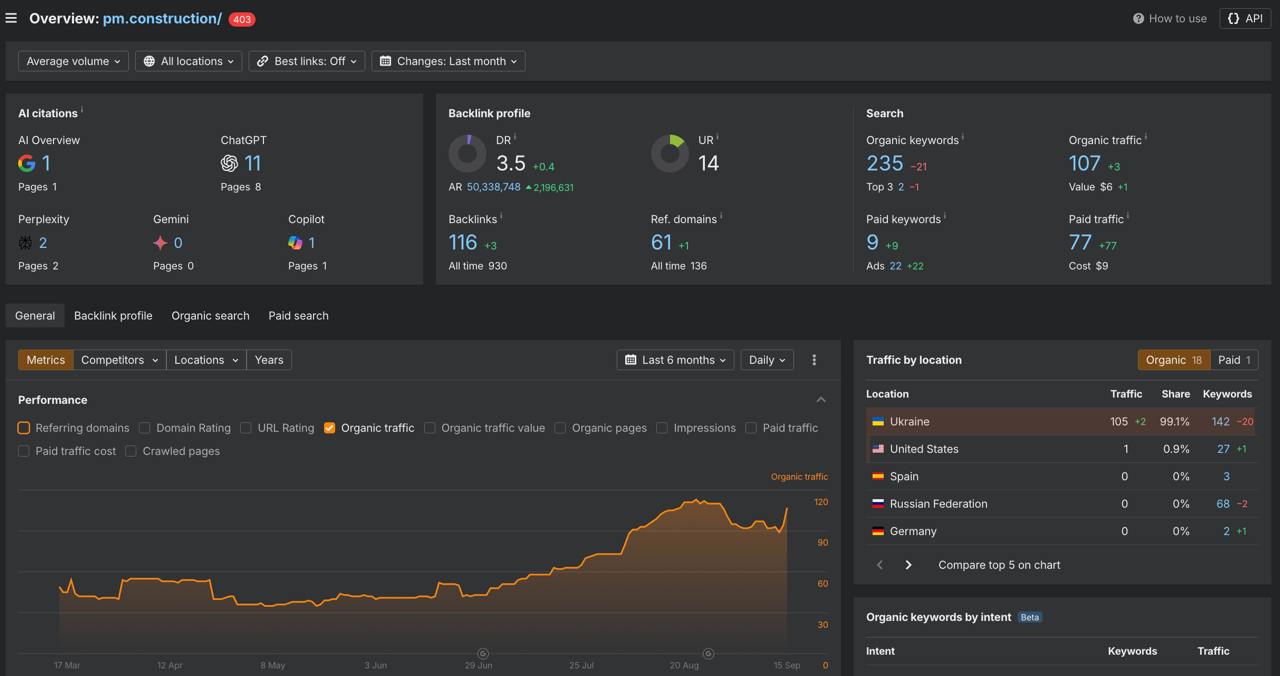The image size is (1280, 676).
Task: Enable the Referring domains checkbox
Action: 24,428
